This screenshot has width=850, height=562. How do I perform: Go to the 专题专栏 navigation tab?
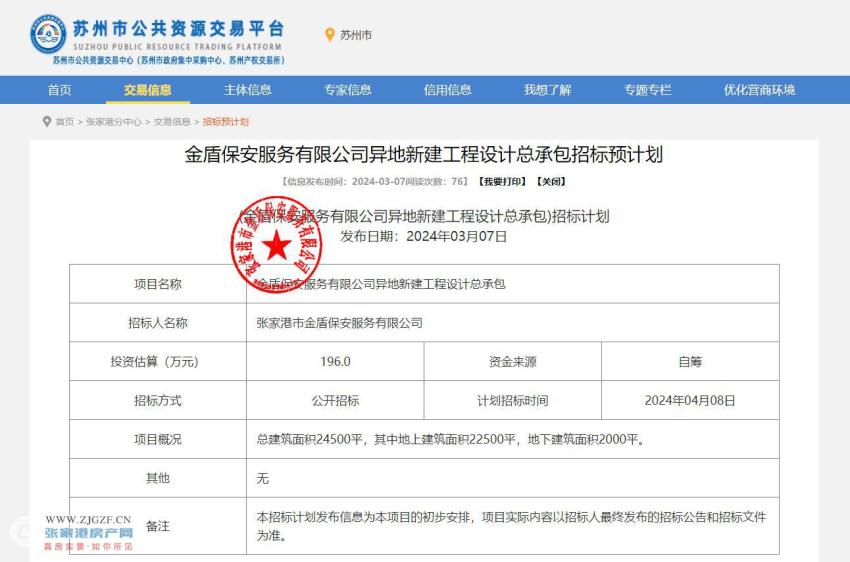647,90
